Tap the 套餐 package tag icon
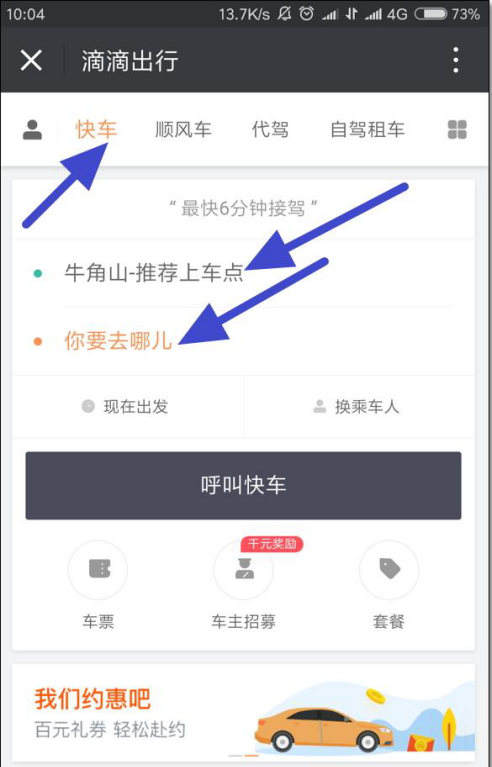 tap(389, 570)
